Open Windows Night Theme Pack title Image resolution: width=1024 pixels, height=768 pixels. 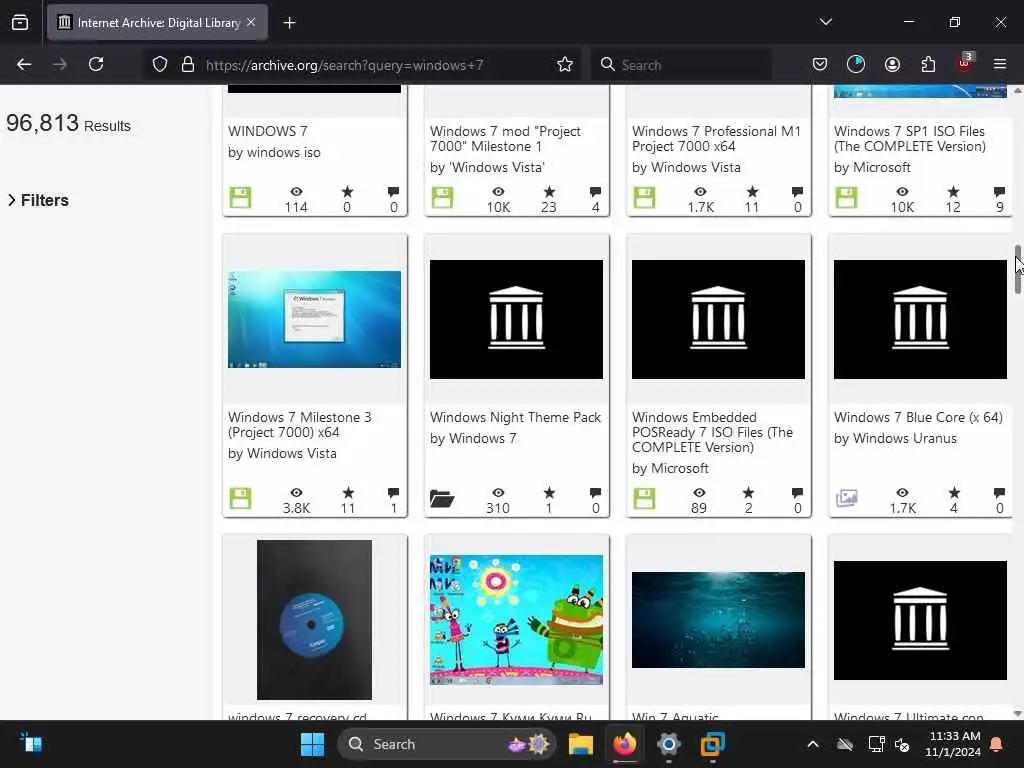click(x=515, y=417)
